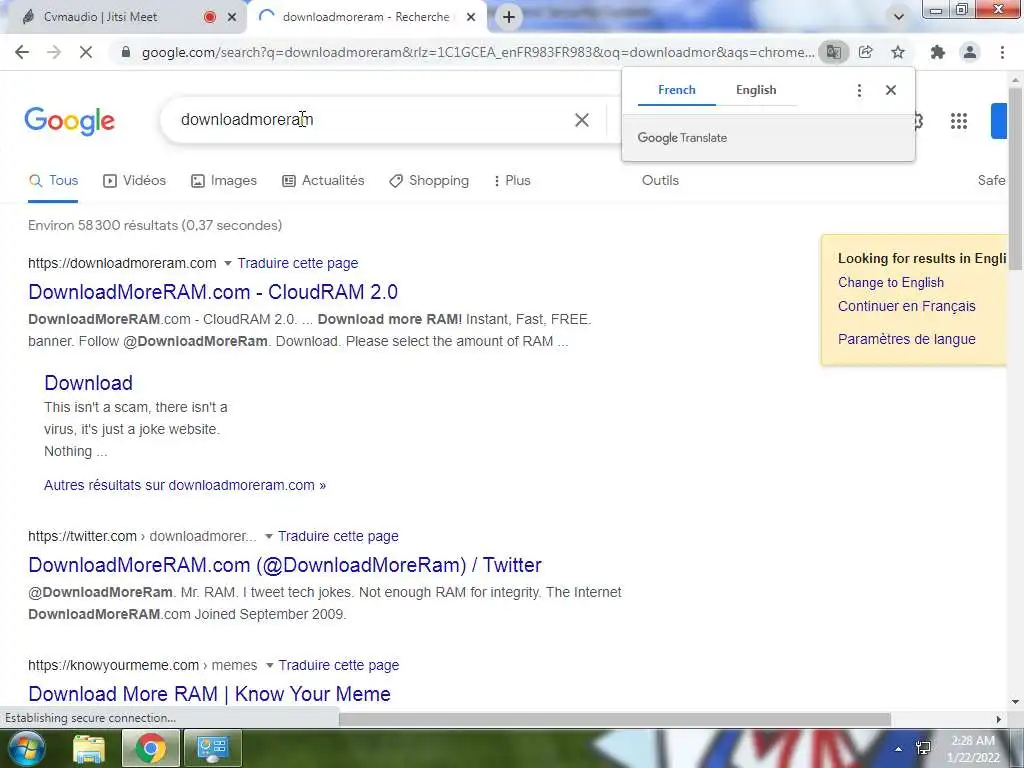
Task: Clear the Google search box text
Action: point(582,120)
